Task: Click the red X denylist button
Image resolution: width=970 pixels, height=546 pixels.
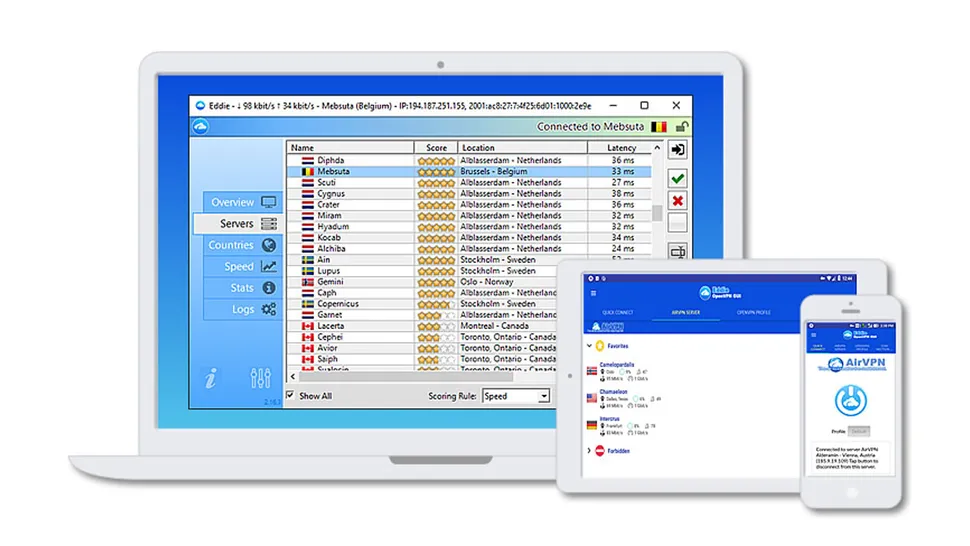Action: coord(677,201)
